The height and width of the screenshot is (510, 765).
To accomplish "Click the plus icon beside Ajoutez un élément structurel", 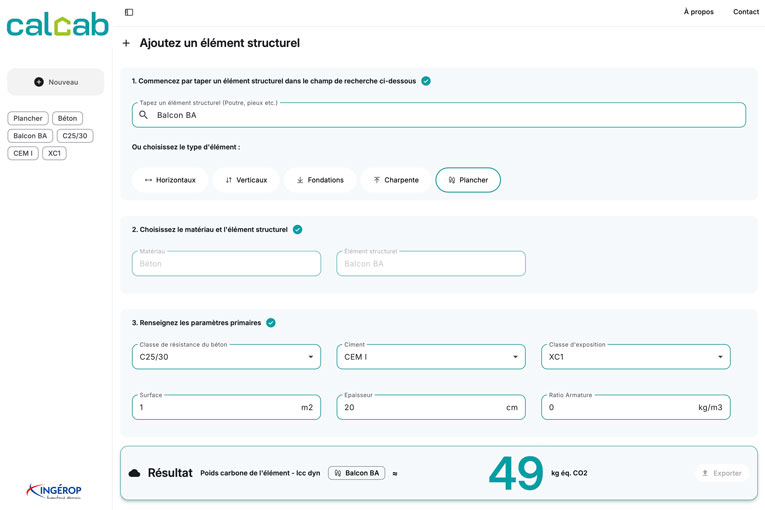I will [x=126, y=43].
